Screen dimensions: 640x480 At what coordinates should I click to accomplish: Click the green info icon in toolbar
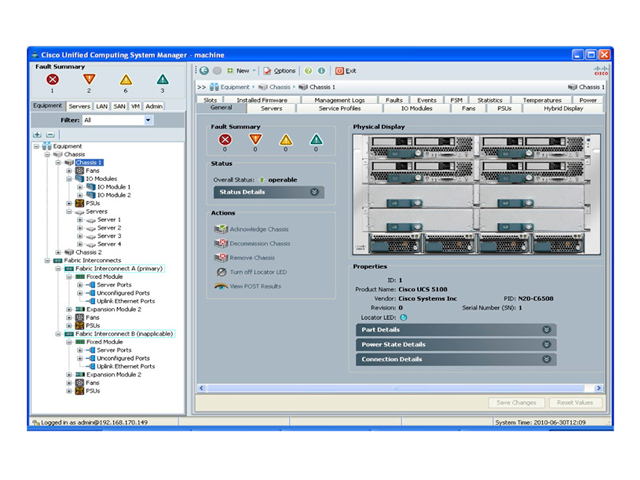pos(322,71)
